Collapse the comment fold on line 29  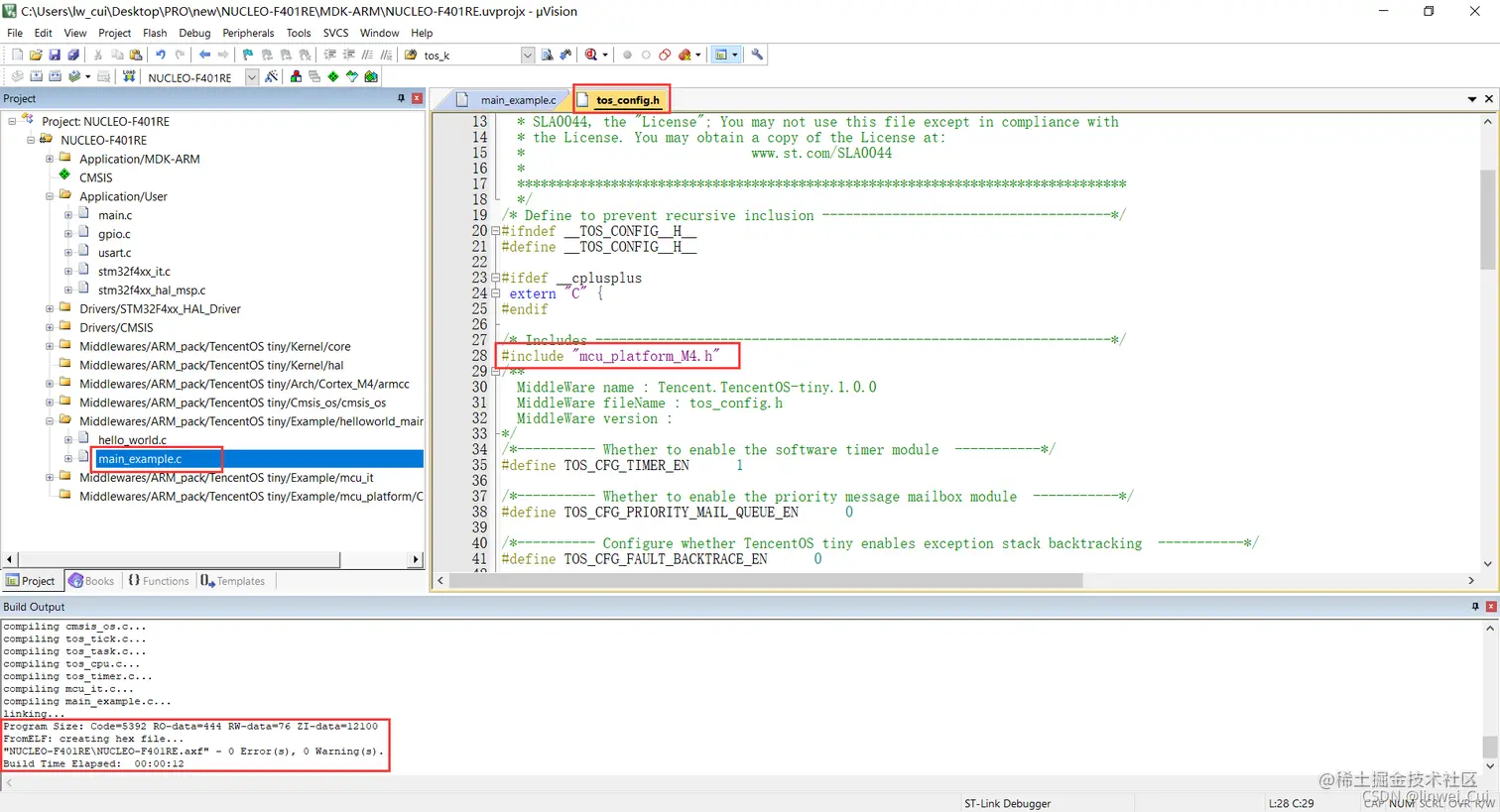(495, 372)
